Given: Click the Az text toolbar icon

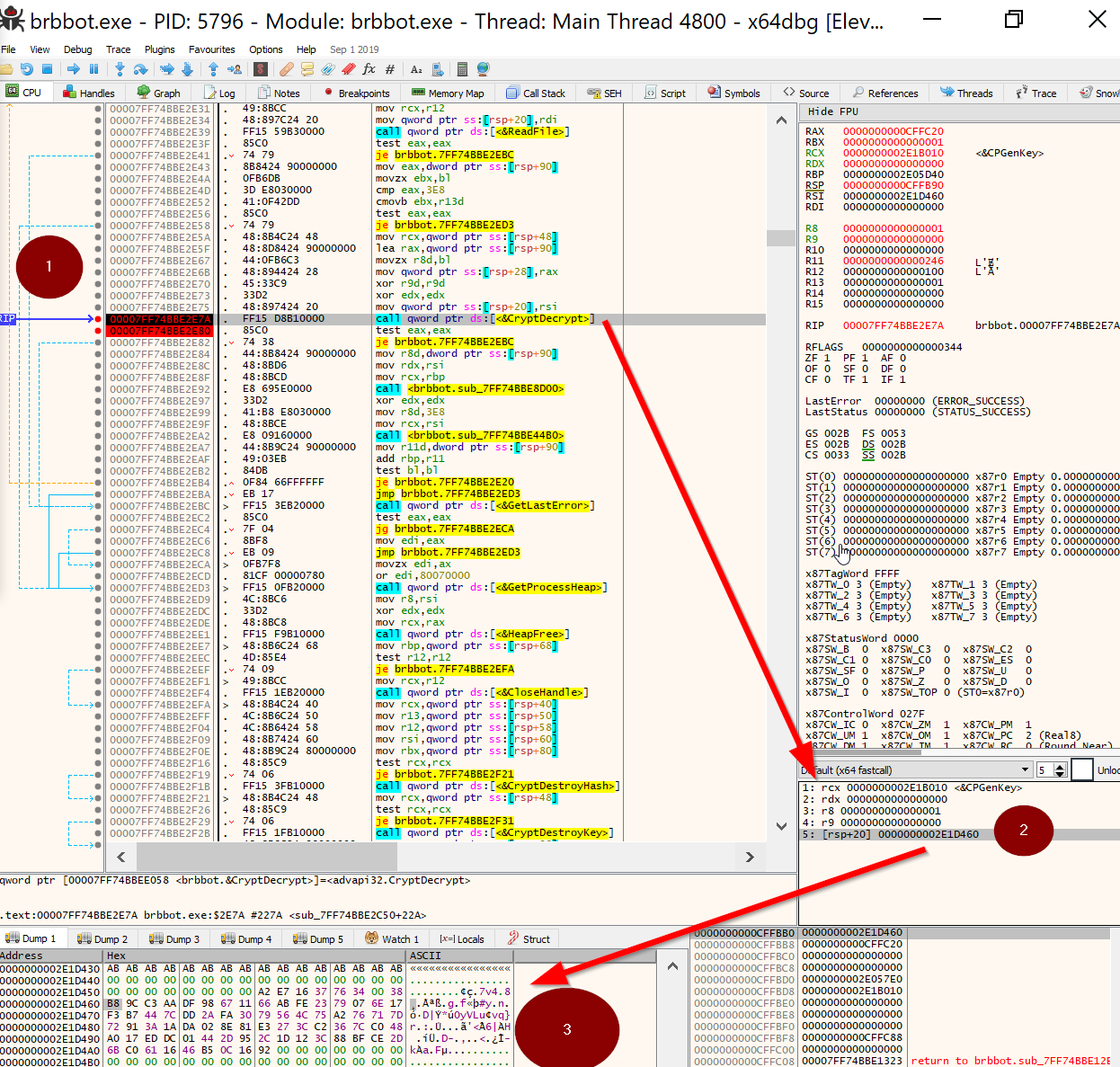Looking at the screenshot, I should (416, 68).
